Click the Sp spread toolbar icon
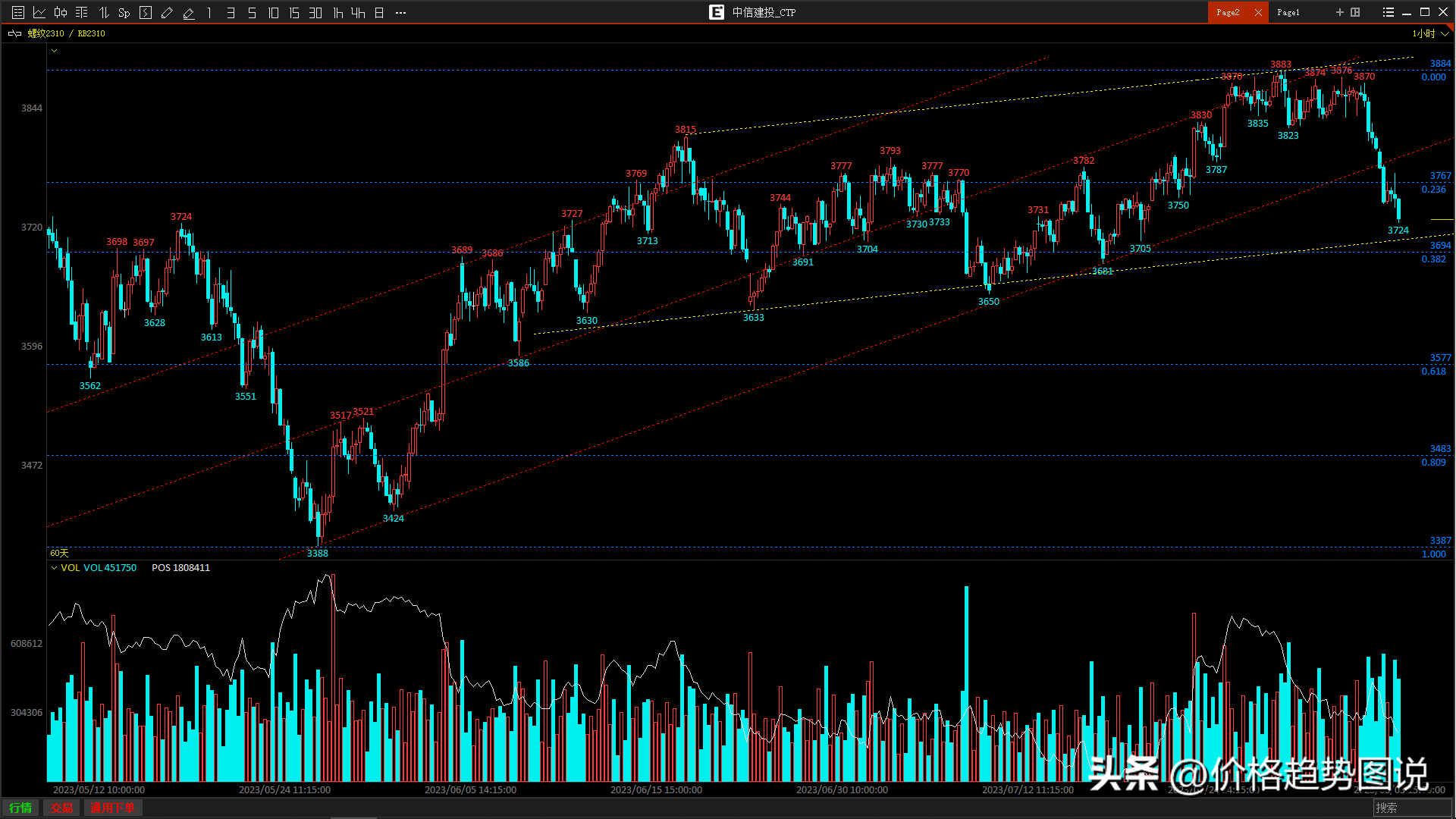1456x819 pixels. coord(124,12)
